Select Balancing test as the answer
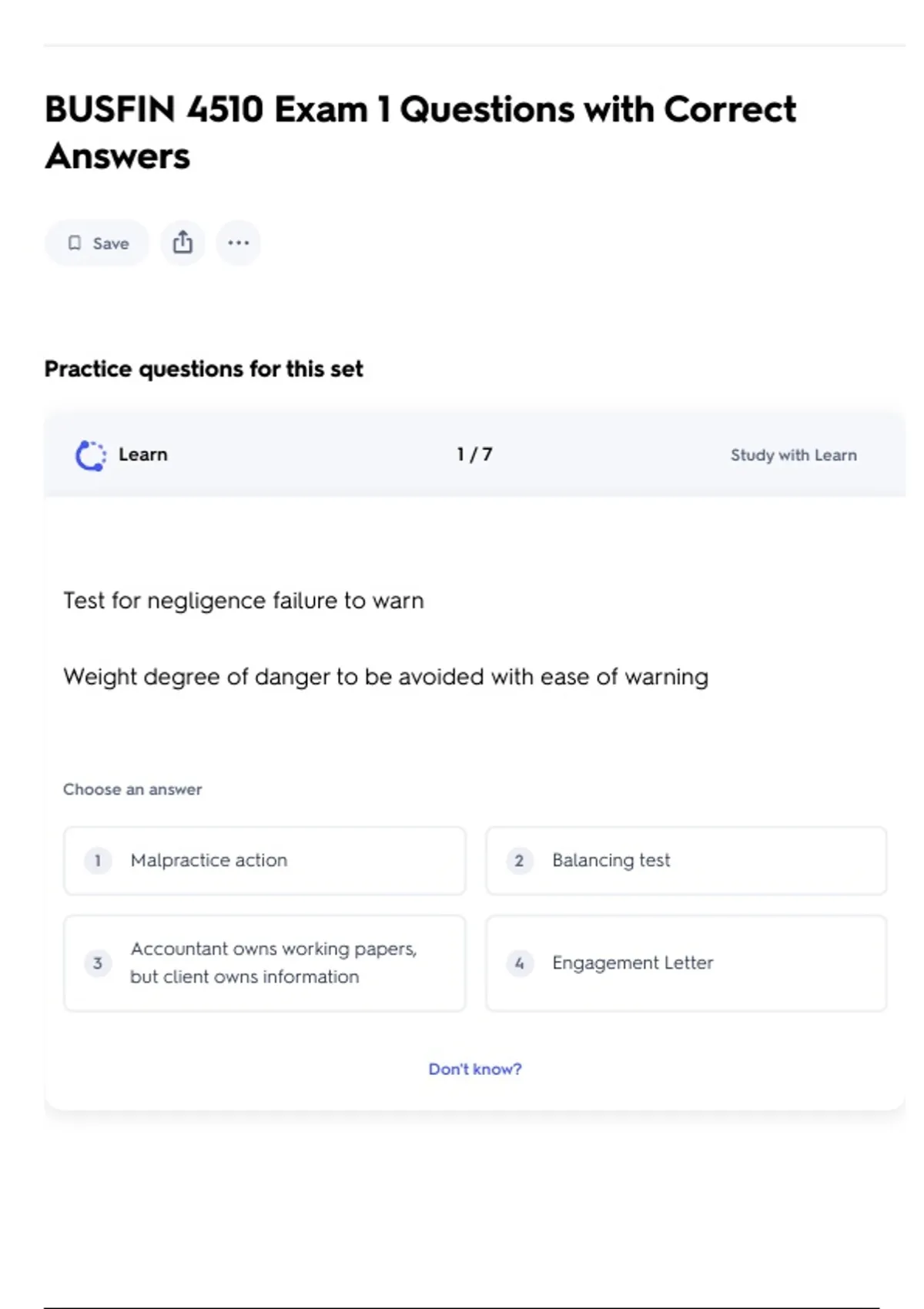 [x=611, y=860]
